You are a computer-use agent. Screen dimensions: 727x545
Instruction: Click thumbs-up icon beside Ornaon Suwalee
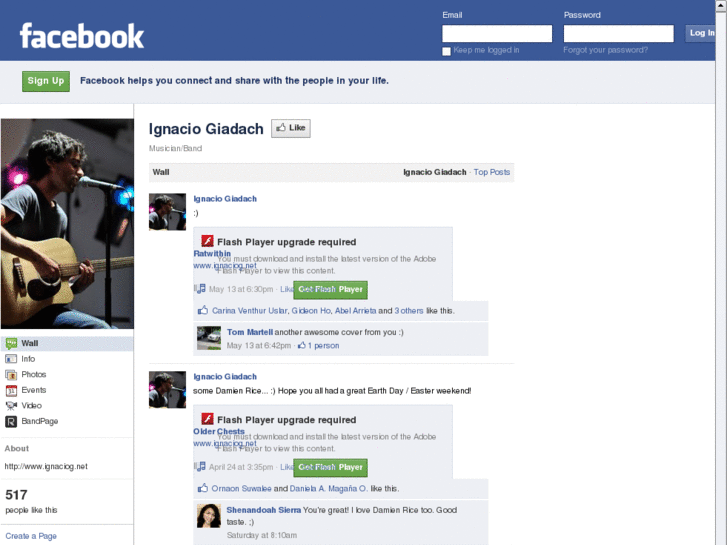(x=203, y=488)
